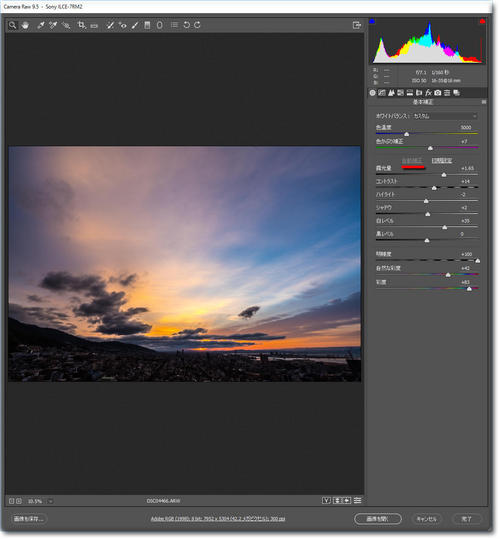Select the White Balance eyedropper tool

(41, 25)
